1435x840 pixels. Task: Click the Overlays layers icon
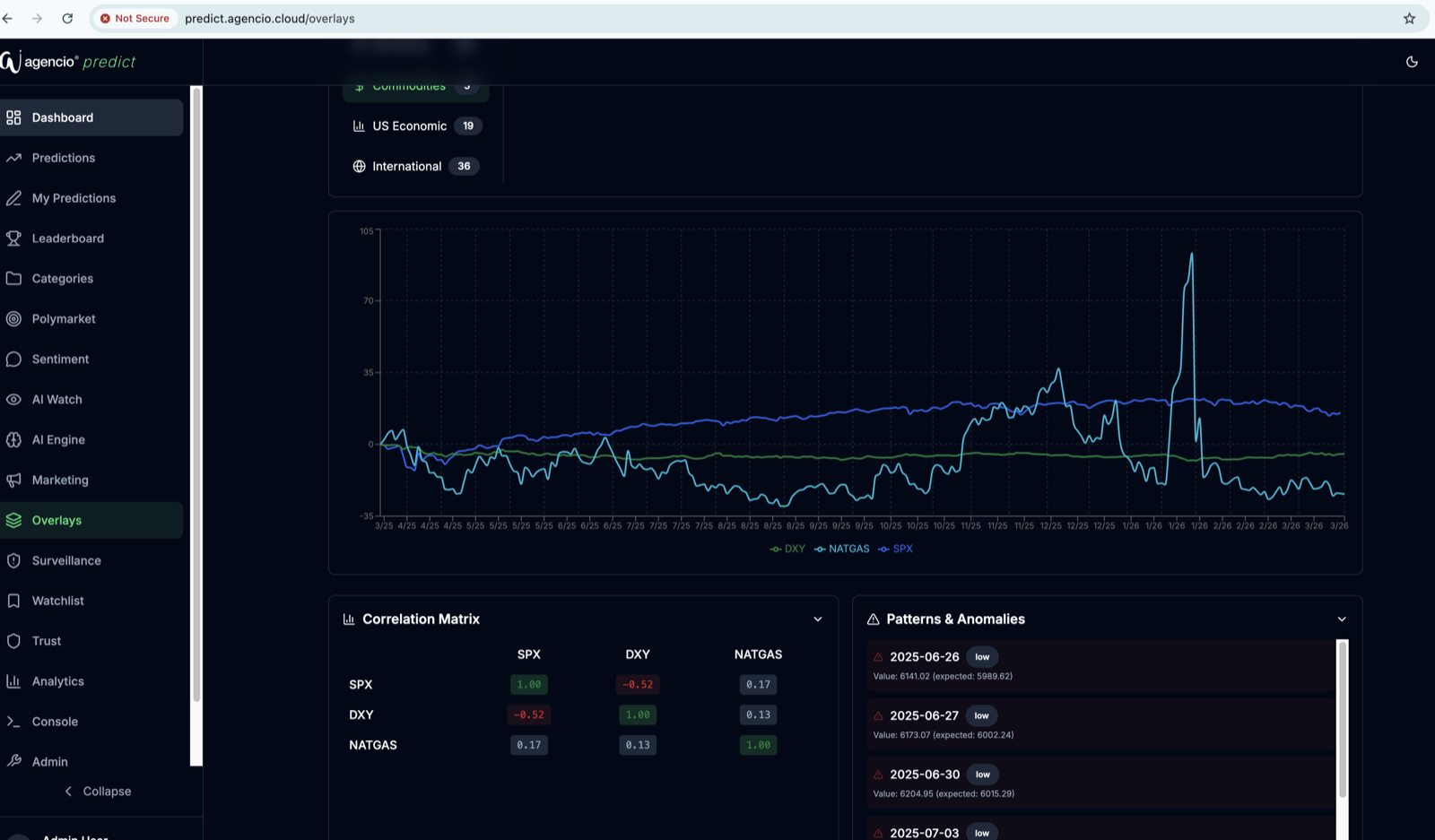click(13, 521)
